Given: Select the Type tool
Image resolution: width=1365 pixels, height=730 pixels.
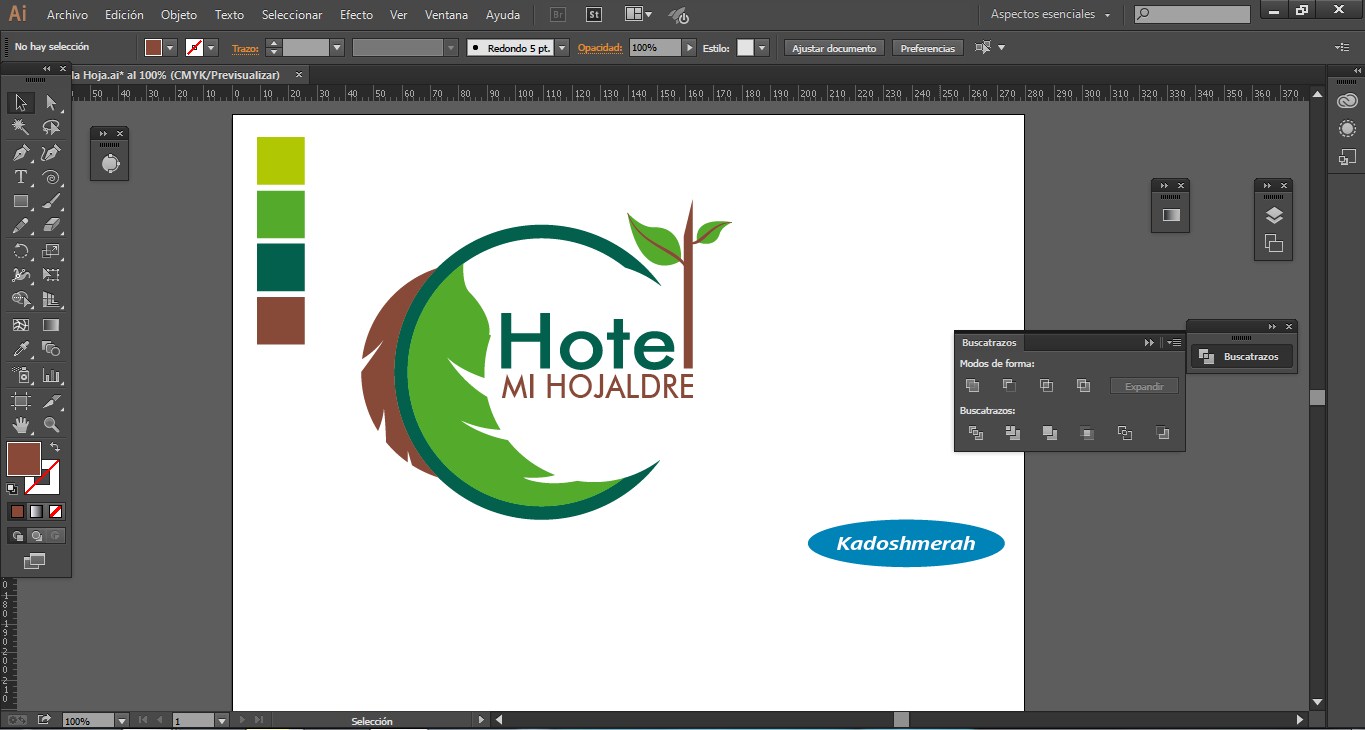Looking at the screenshot, I should pos(20,177).
